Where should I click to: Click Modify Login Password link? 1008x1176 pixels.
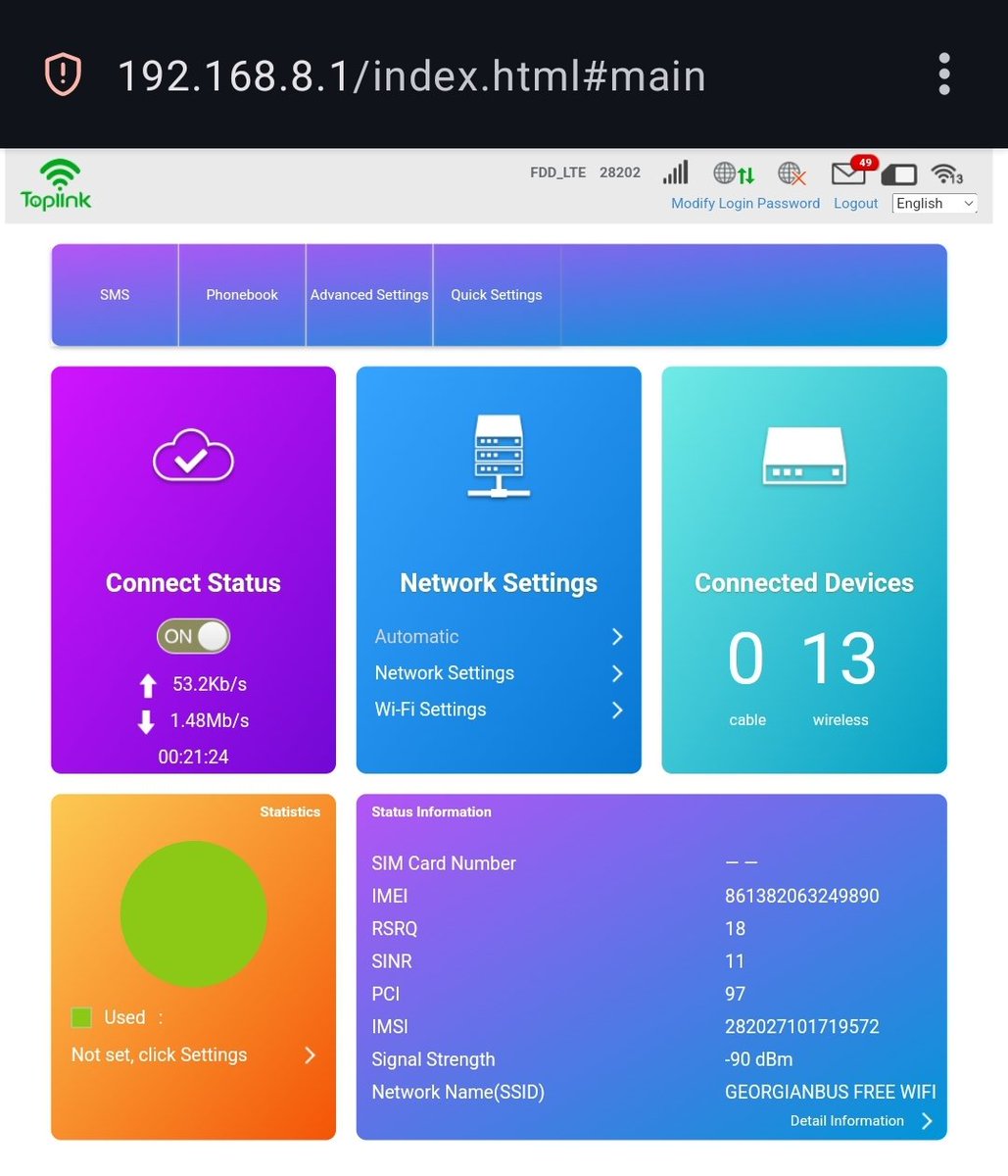[745, 203]
